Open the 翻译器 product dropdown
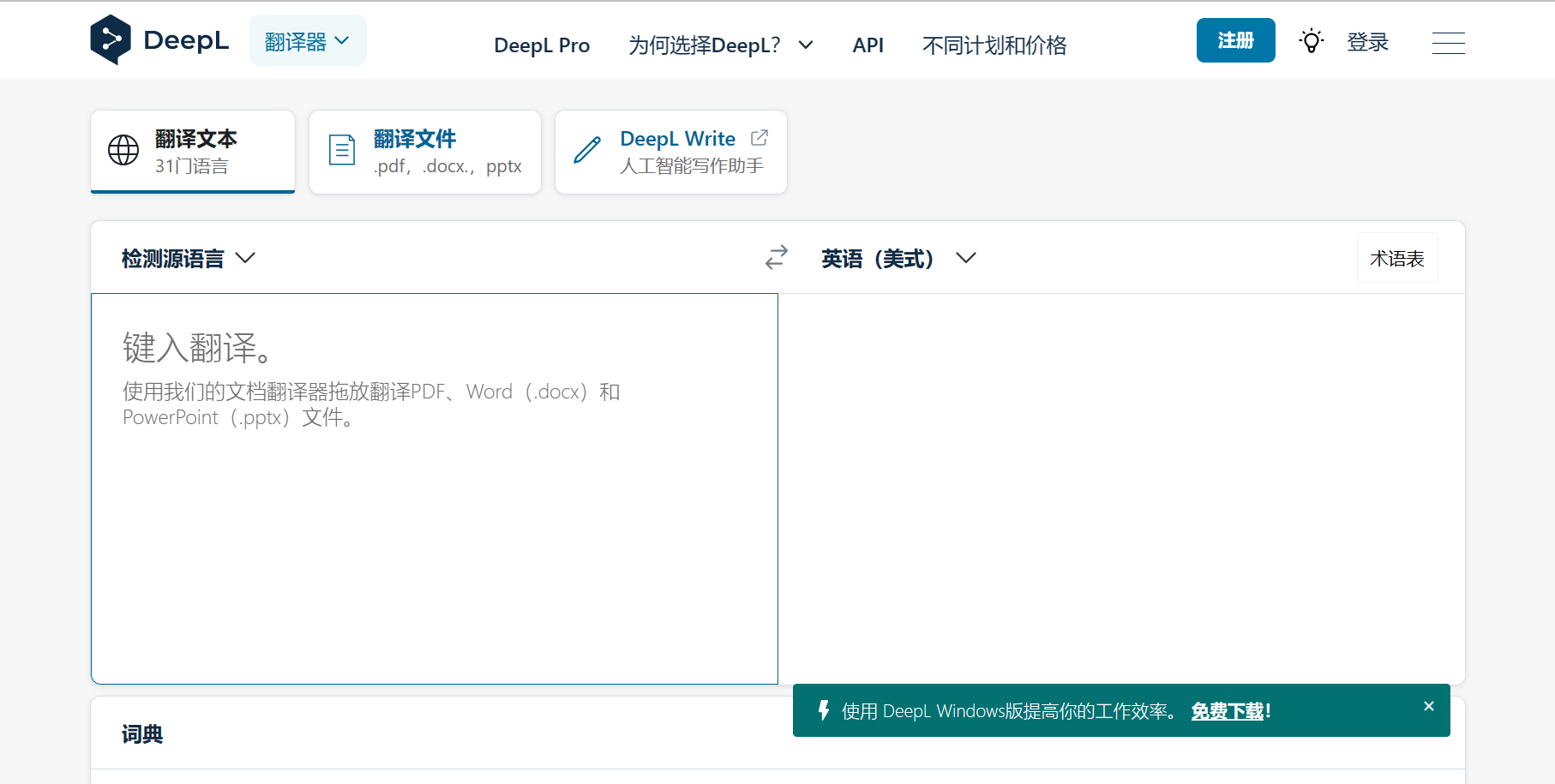The width and height of the screenshot is (1555, 784). click(x=308, y=40)
